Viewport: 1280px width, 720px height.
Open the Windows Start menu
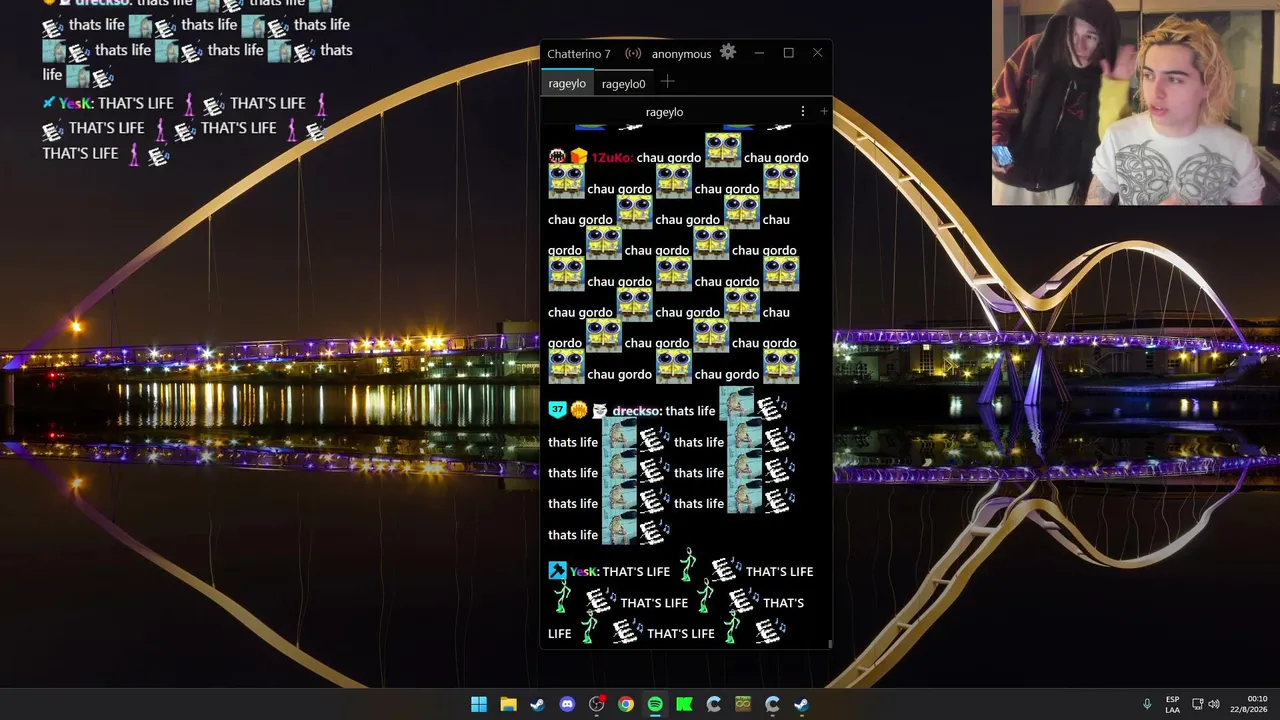click(x=479, y=704)
